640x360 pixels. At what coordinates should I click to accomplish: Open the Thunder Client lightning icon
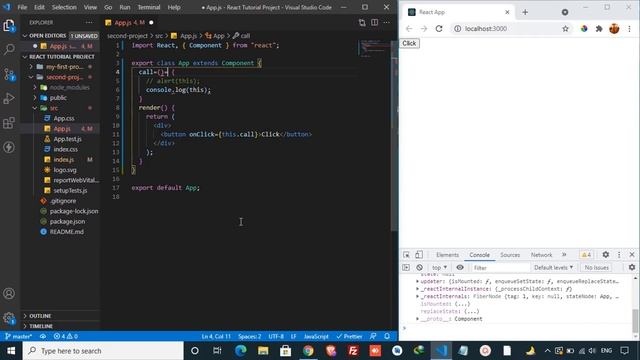click(9, 147)
